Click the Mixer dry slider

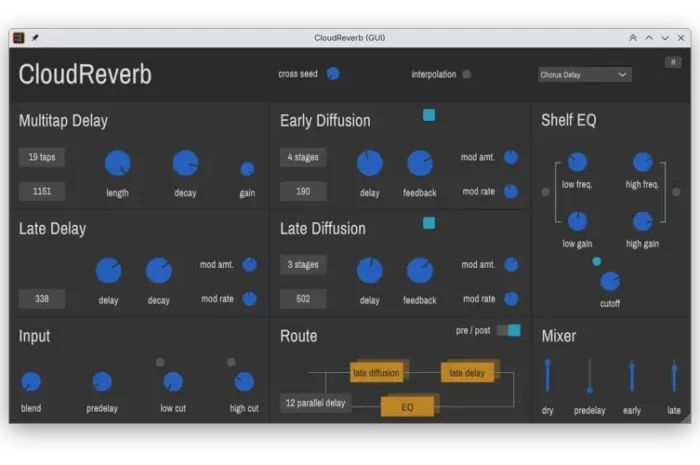click(x=547, y=376)
